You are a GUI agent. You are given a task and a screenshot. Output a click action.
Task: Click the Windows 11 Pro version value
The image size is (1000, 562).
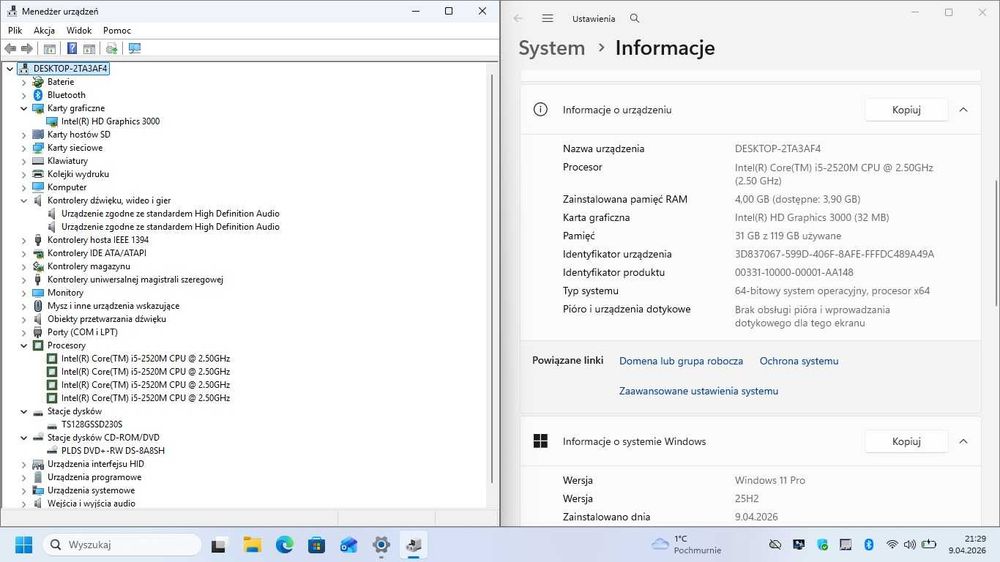770,480
